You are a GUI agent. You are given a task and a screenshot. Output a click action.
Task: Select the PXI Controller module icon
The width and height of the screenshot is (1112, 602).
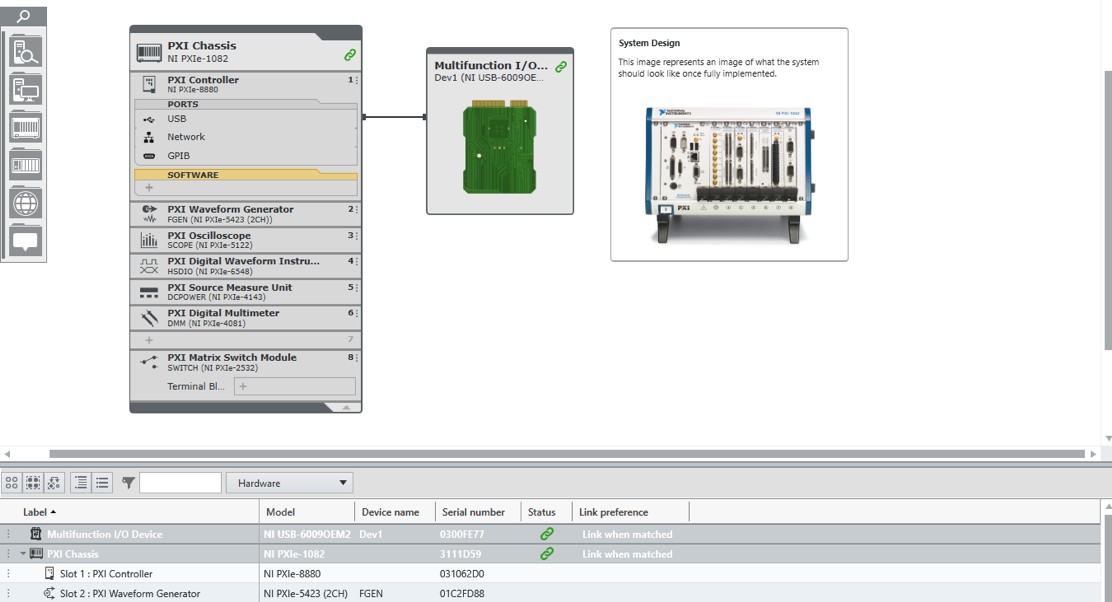point(149,84)
